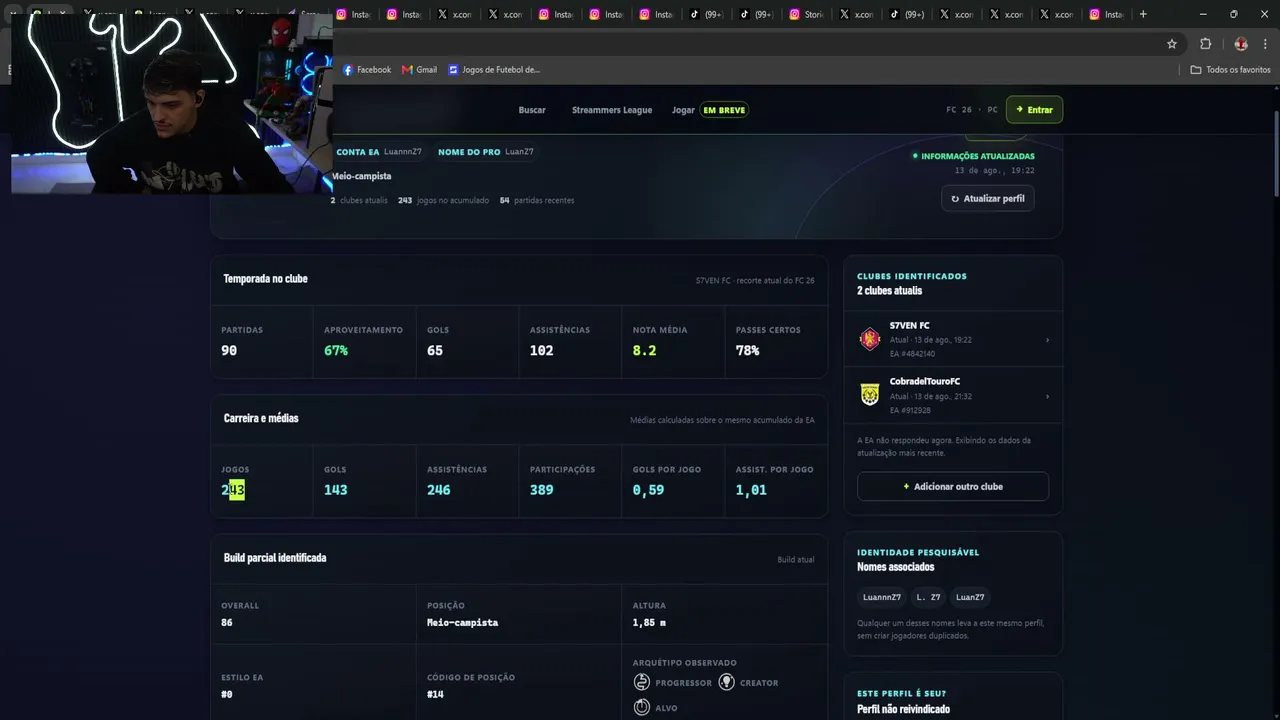Click the Build parcial identificada heading
Image resolution: width=1280 pixels, height=720 pixels.
pos(275,558)
